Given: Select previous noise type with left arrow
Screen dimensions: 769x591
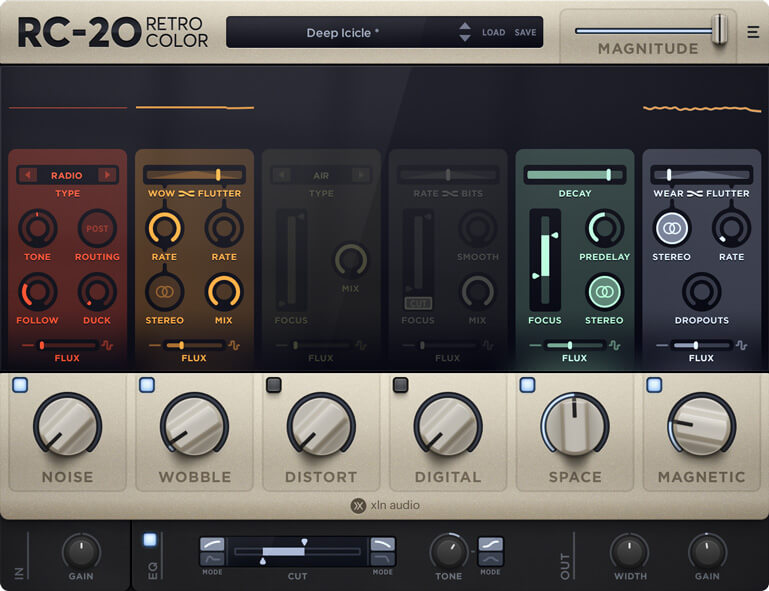Looking at the screenshot, I should [28, 175].
